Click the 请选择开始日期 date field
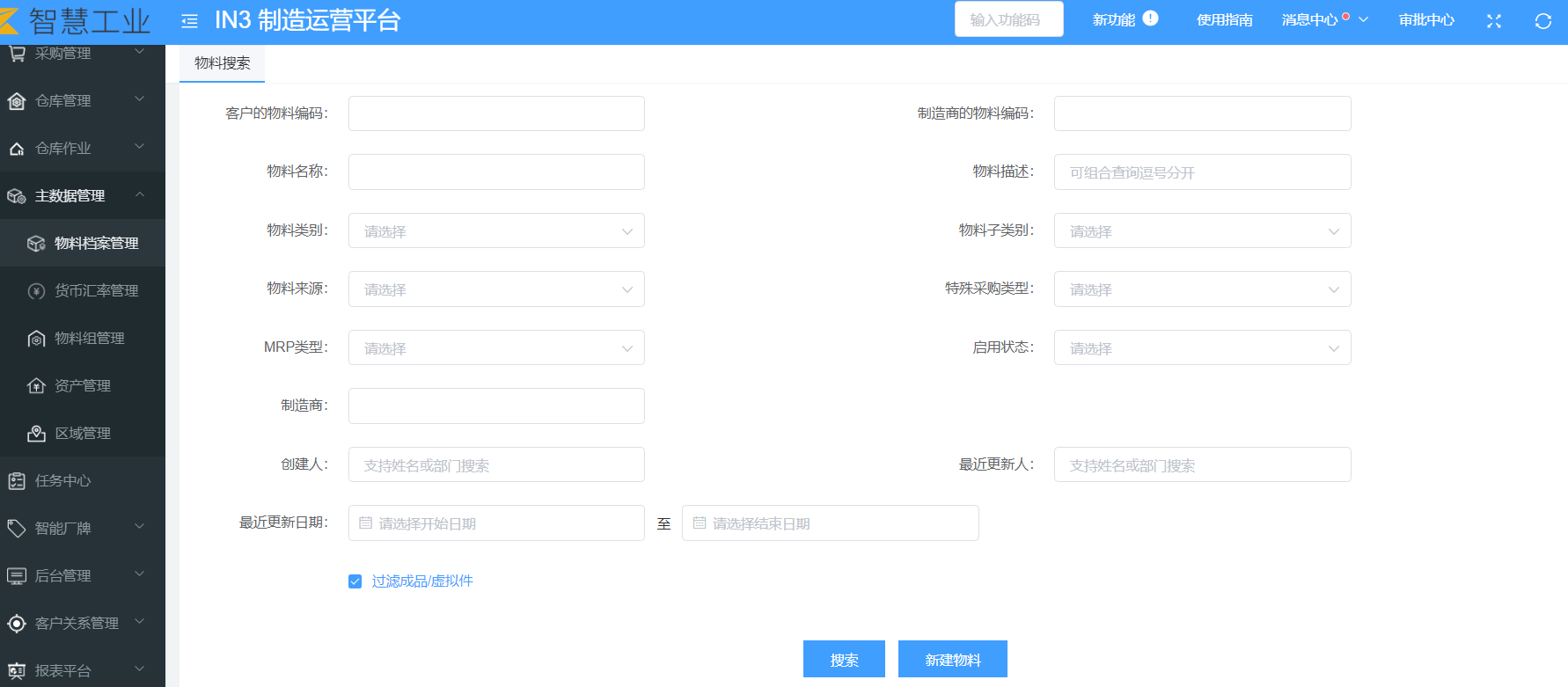The image size is (1568, 687). pos(496,523)
